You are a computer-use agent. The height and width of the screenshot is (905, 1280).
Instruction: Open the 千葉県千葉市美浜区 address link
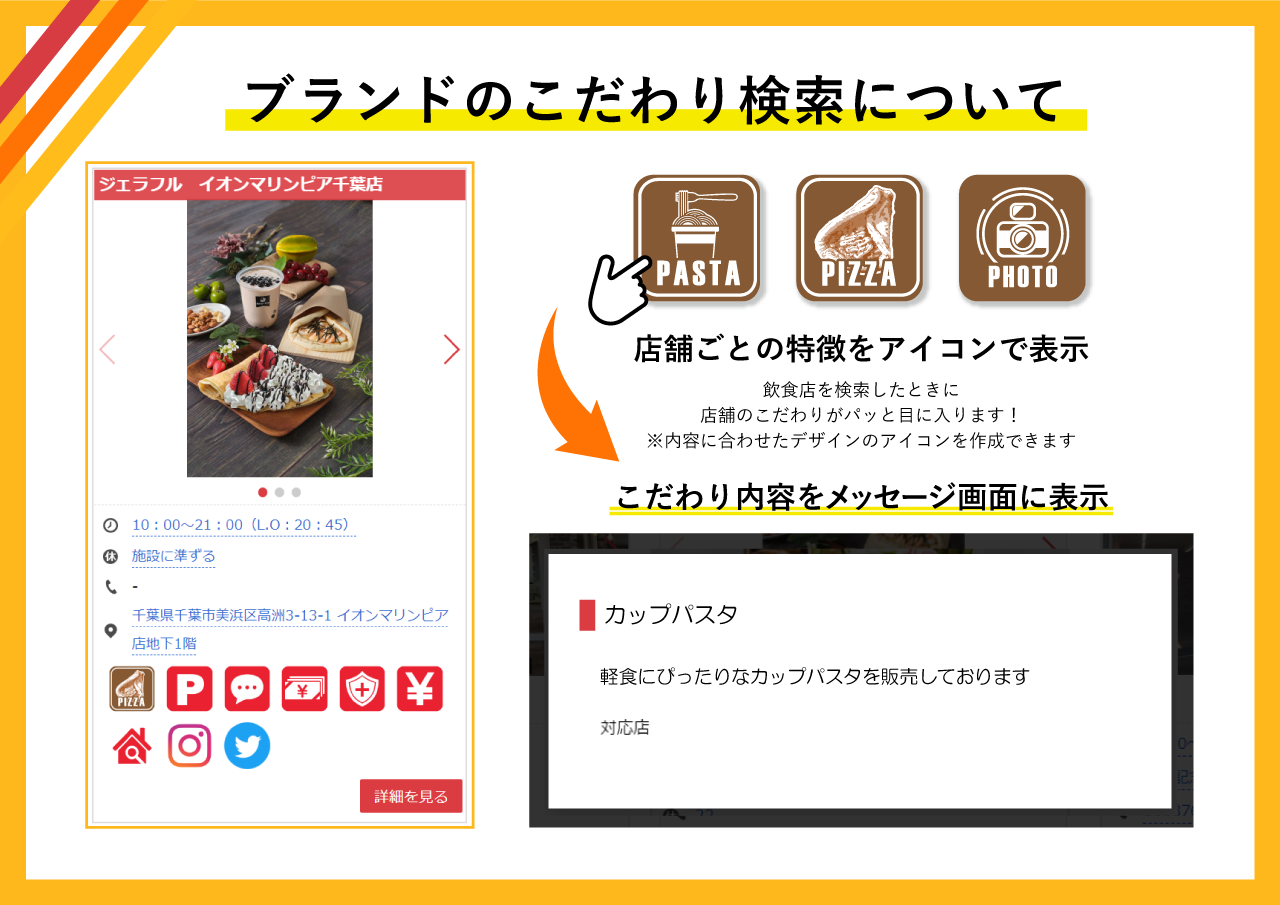290,630
